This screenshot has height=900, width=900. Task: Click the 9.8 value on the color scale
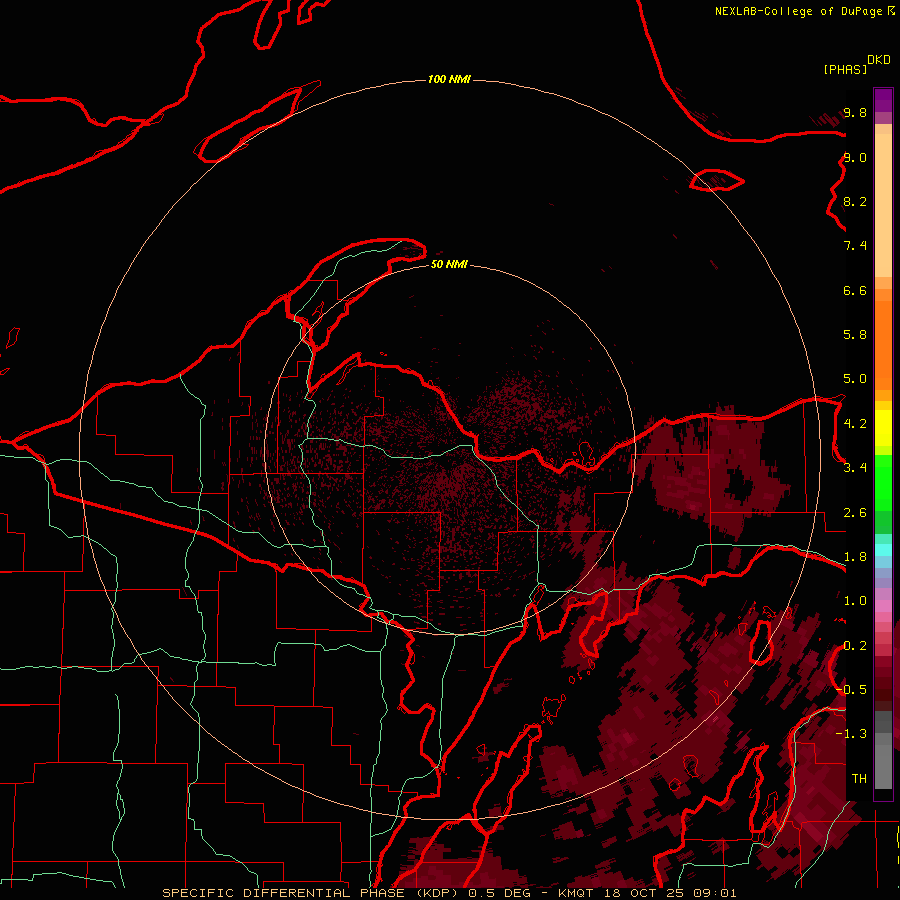[x=855, y=112]
